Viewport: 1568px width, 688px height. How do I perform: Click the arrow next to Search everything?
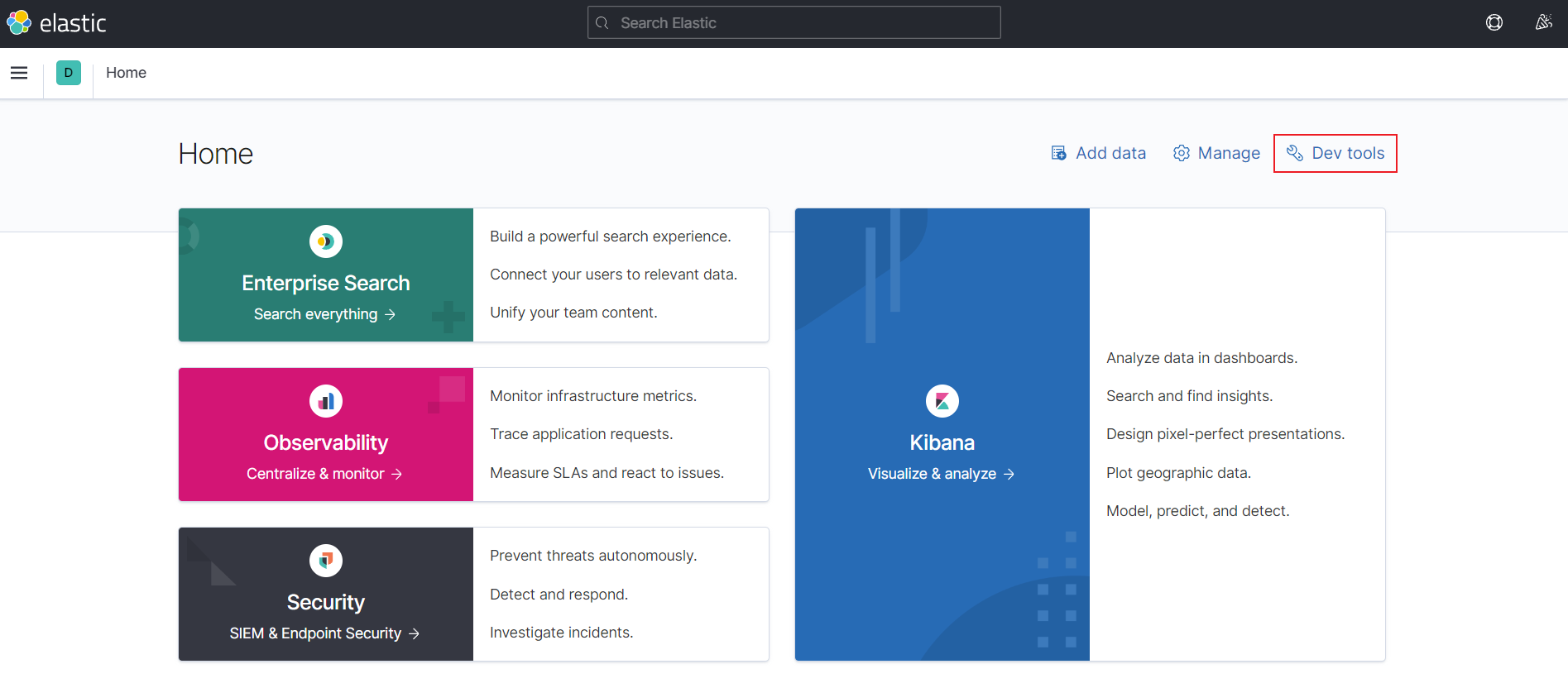[390, 314]
